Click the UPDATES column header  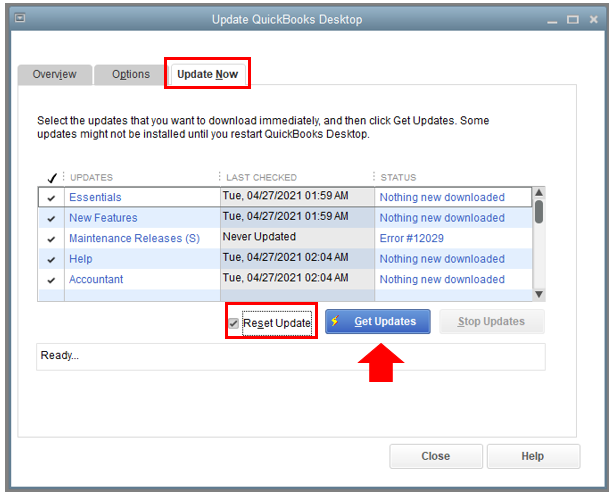click(91, 178)
